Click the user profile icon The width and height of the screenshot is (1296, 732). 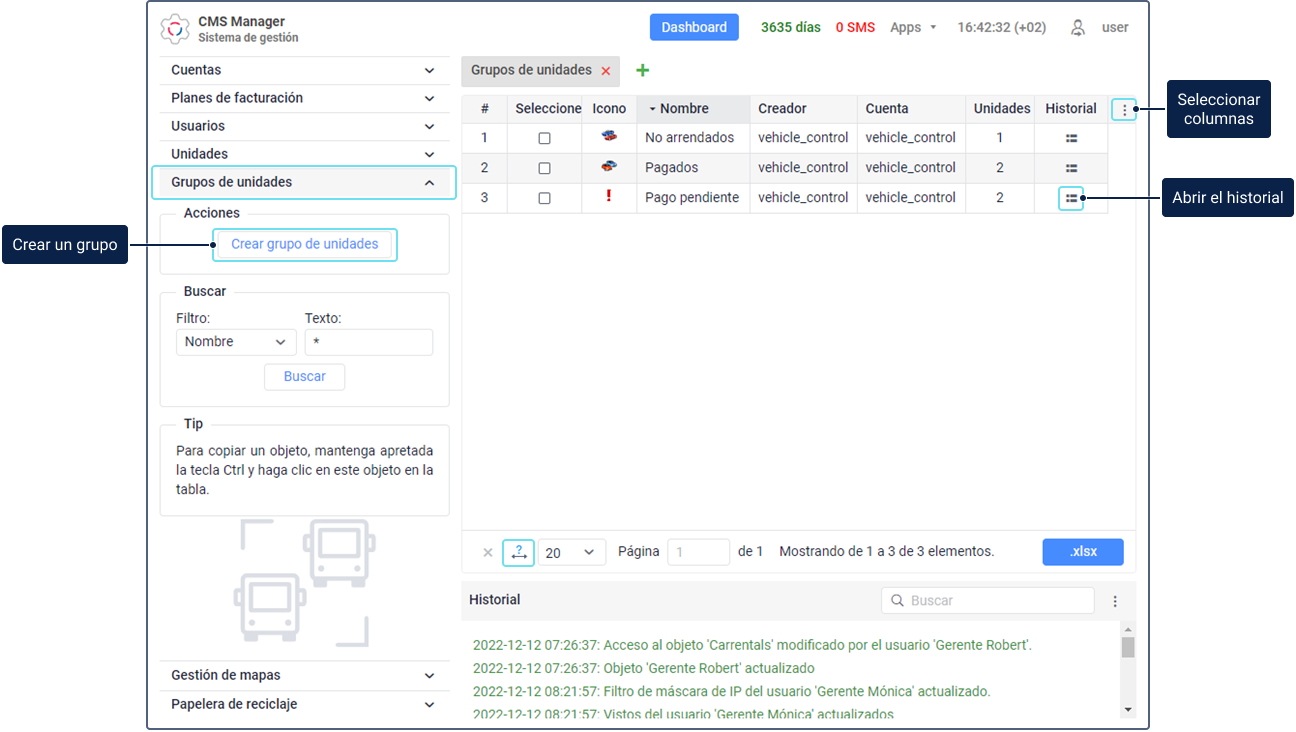coord(1078,28)
